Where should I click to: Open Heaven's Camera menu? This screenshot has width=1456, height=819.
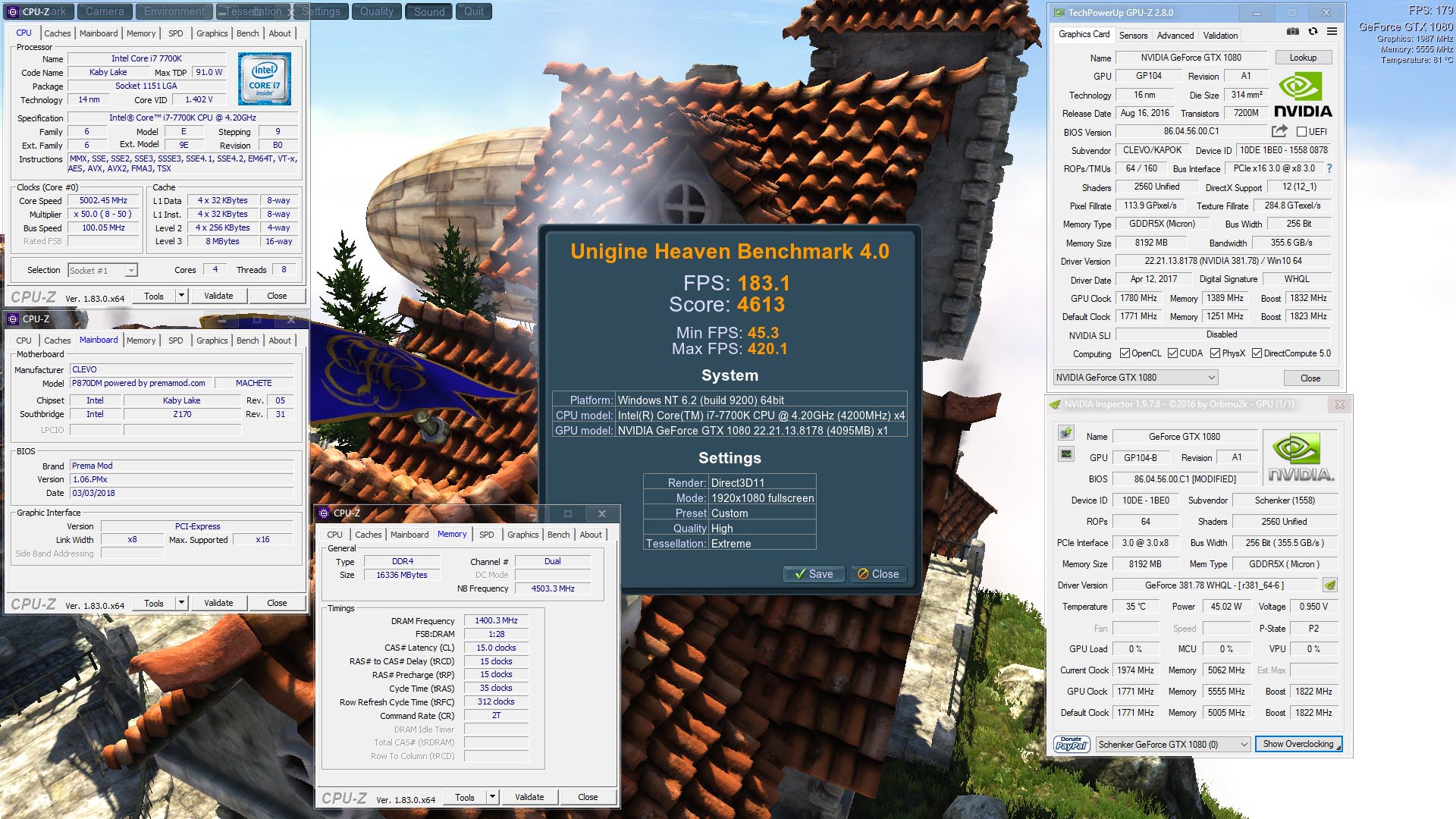coord(105,11)
